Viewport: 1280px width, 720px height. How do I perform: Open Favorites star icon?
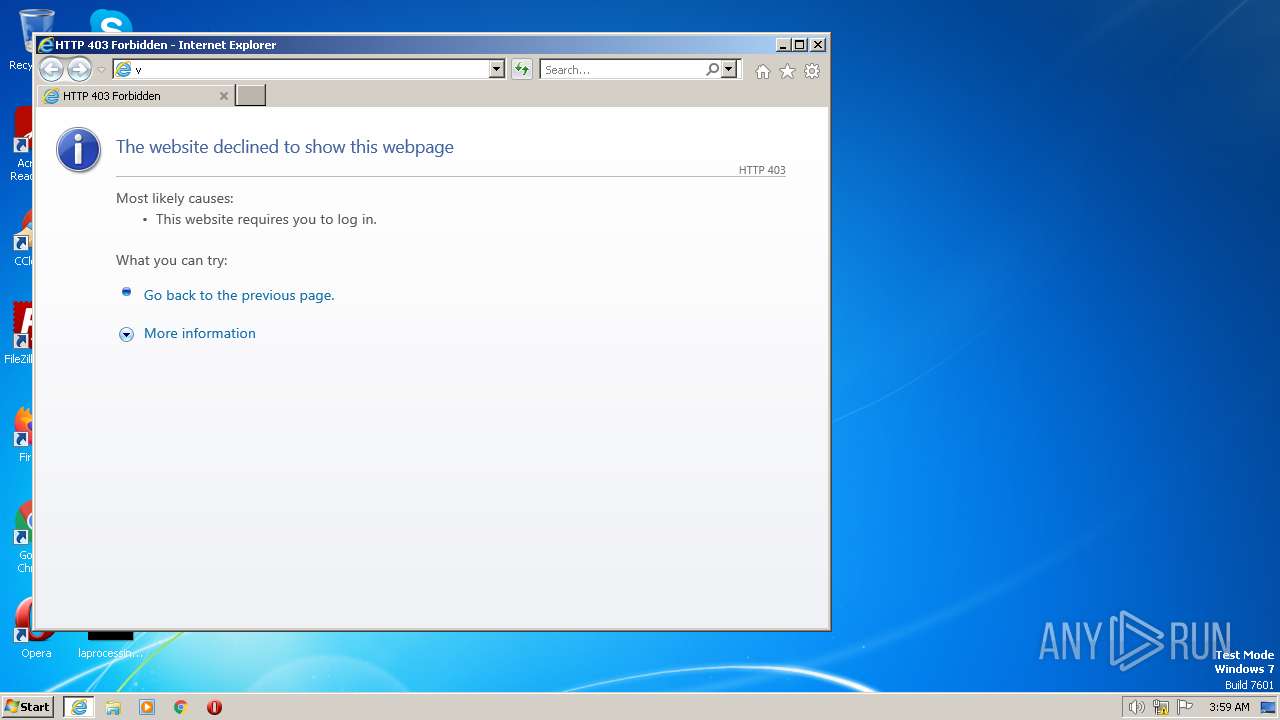pyautogui.click(x=787, y=71)
